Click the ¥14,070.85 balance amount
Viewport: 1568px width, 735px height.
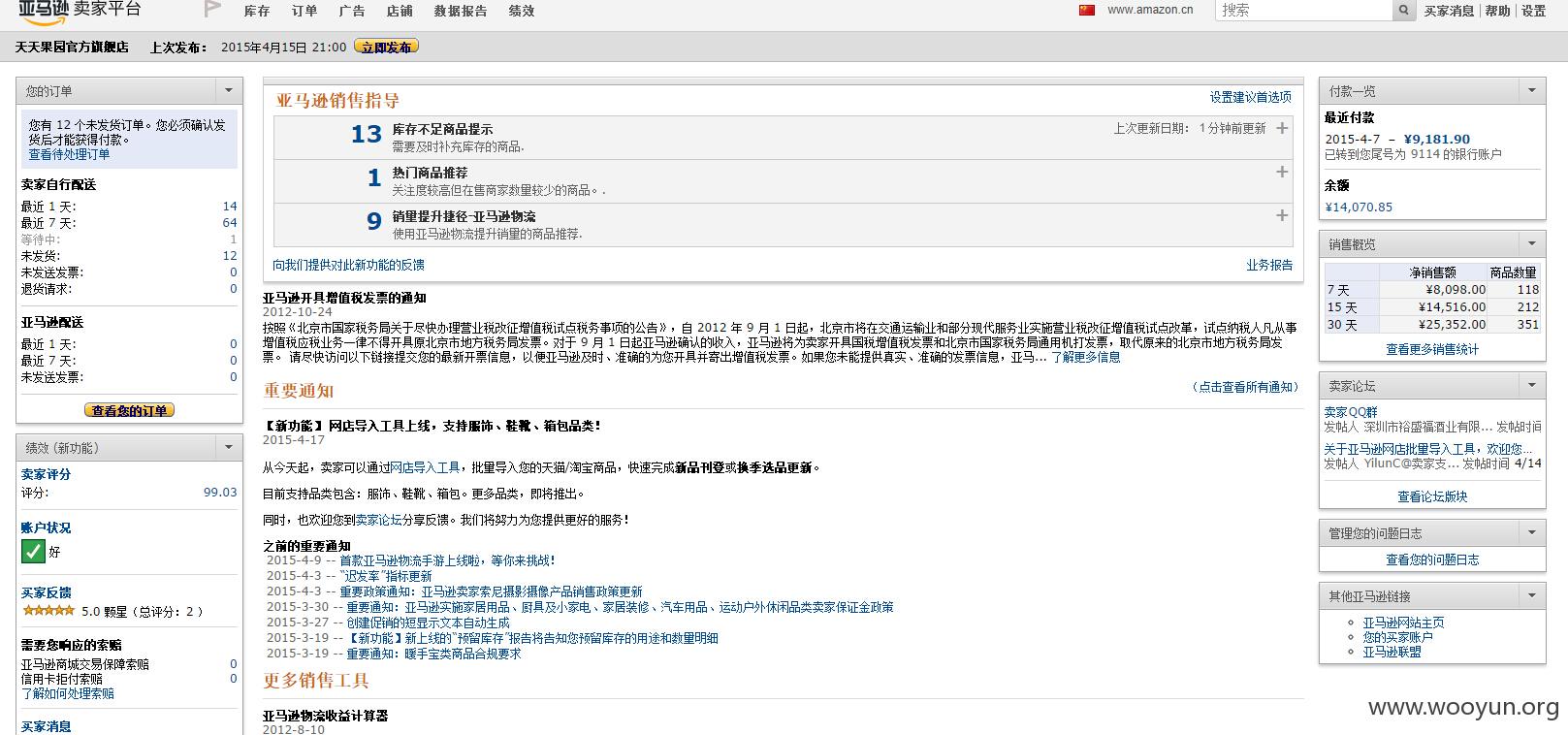pyautogui.click(x=1359, y=207)
